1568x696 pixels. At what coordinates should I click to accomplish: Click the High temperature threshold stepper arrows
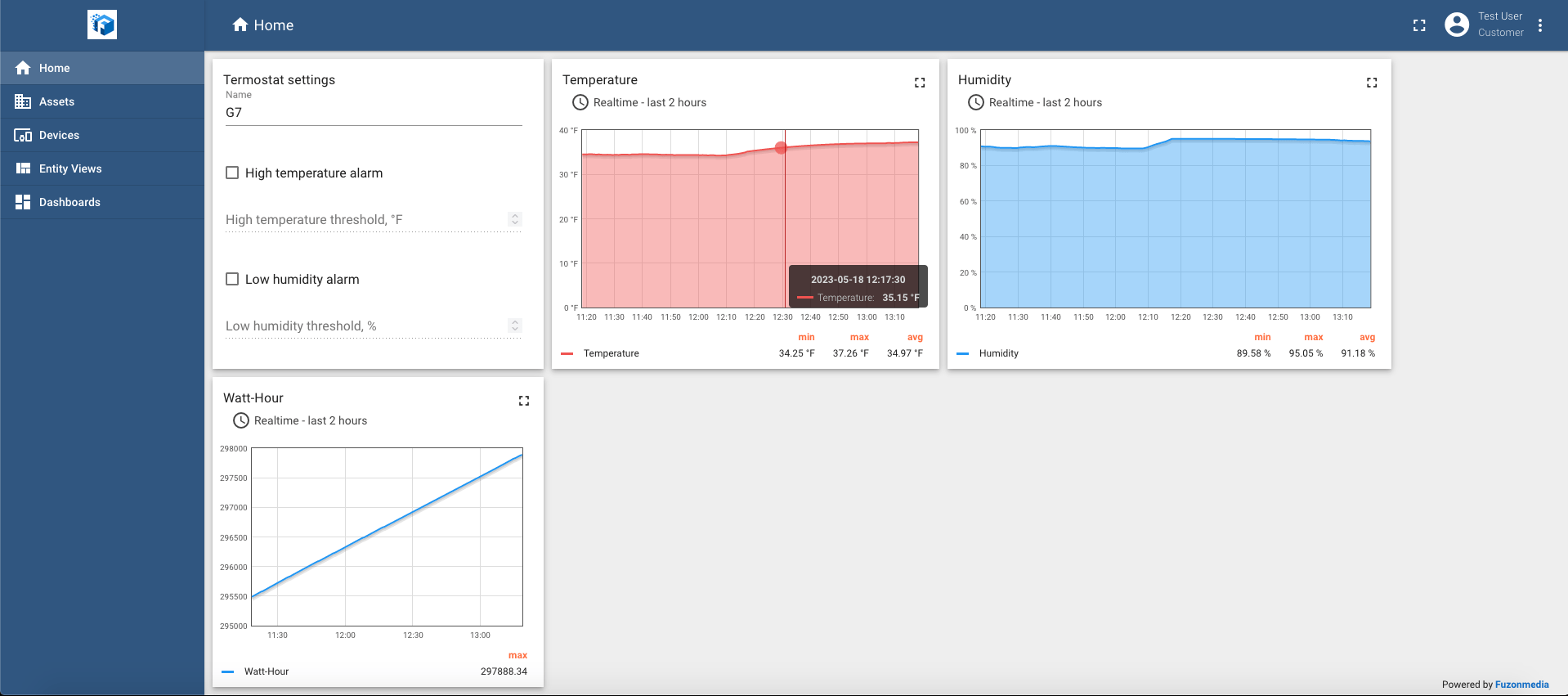514,219
